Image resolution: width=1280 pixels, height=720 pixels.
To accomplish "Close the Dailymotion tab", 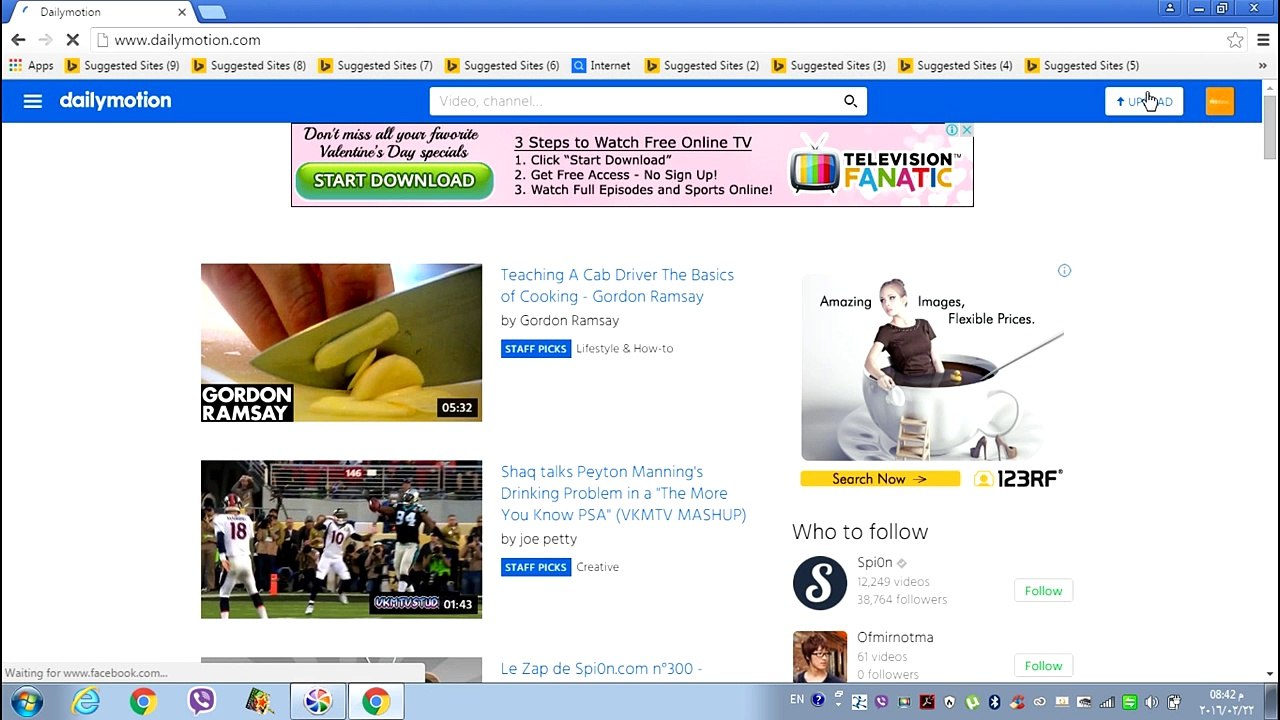I will click(x=182, y=12).
